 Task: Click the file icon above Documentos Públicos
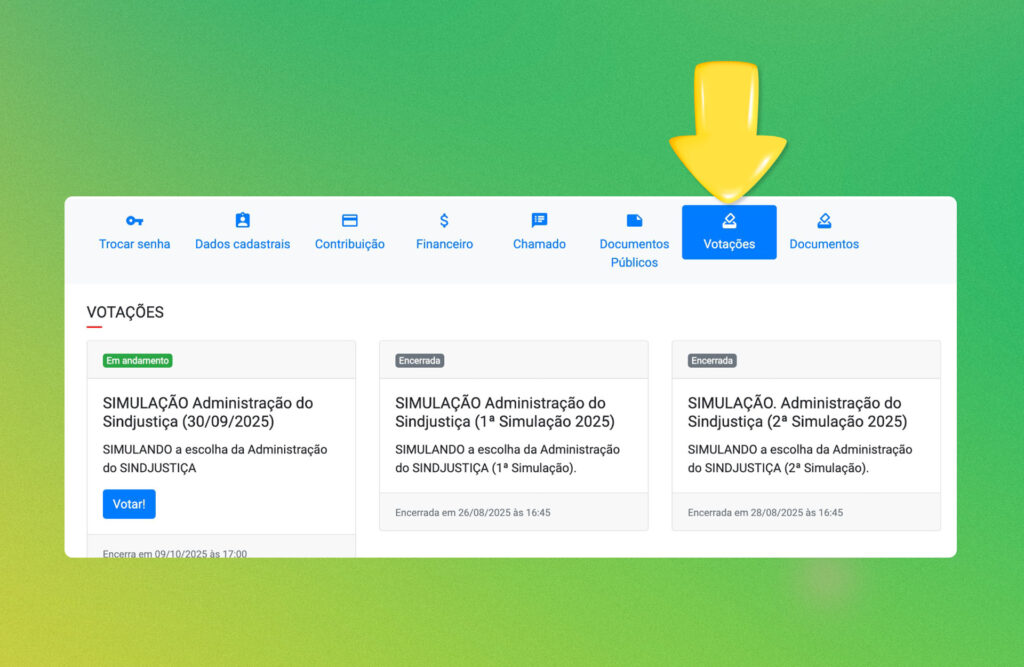(634, 220)
